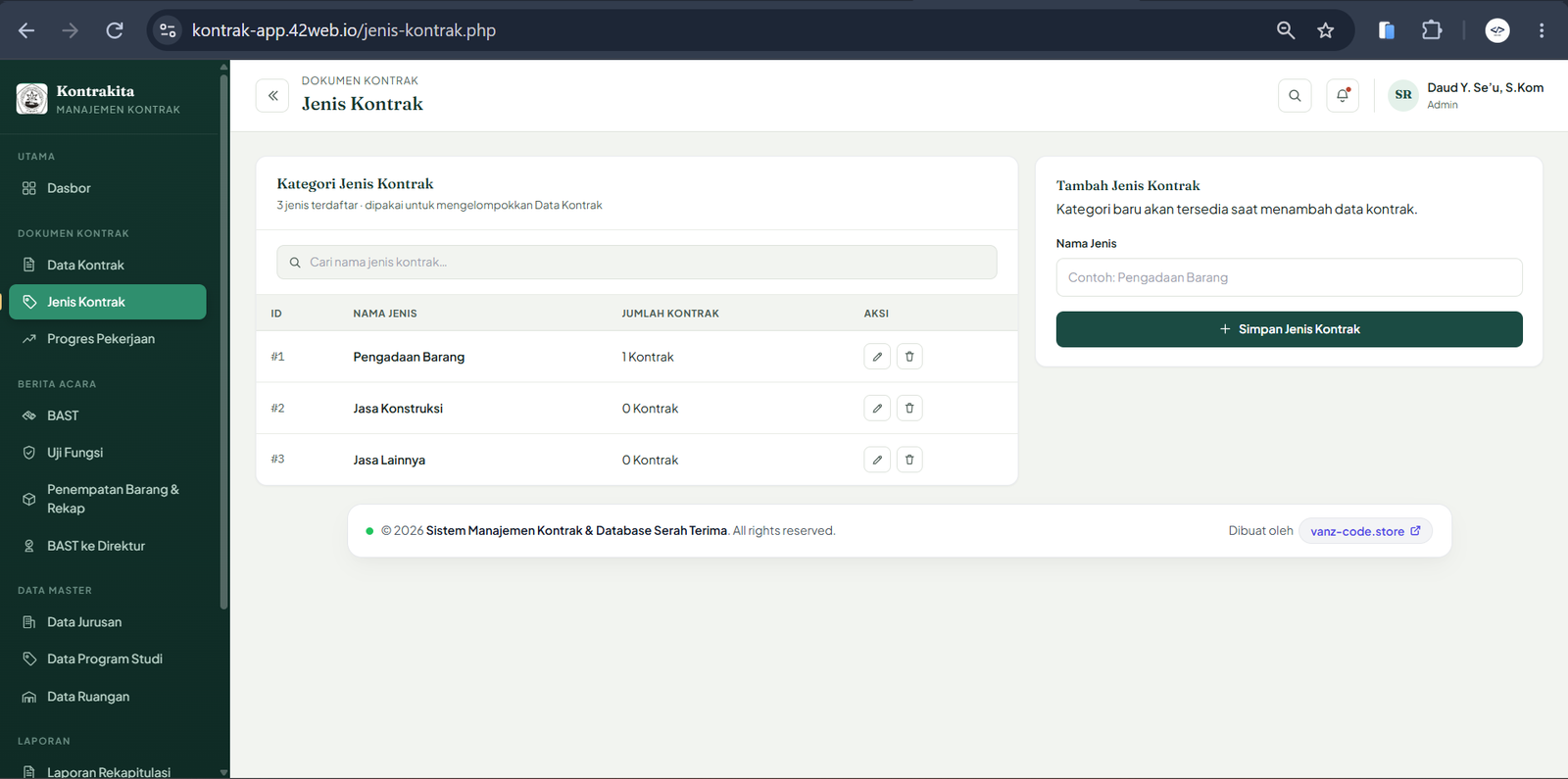Click the Daud Y. Se'u, S.Kom username

coord(1485,87)
